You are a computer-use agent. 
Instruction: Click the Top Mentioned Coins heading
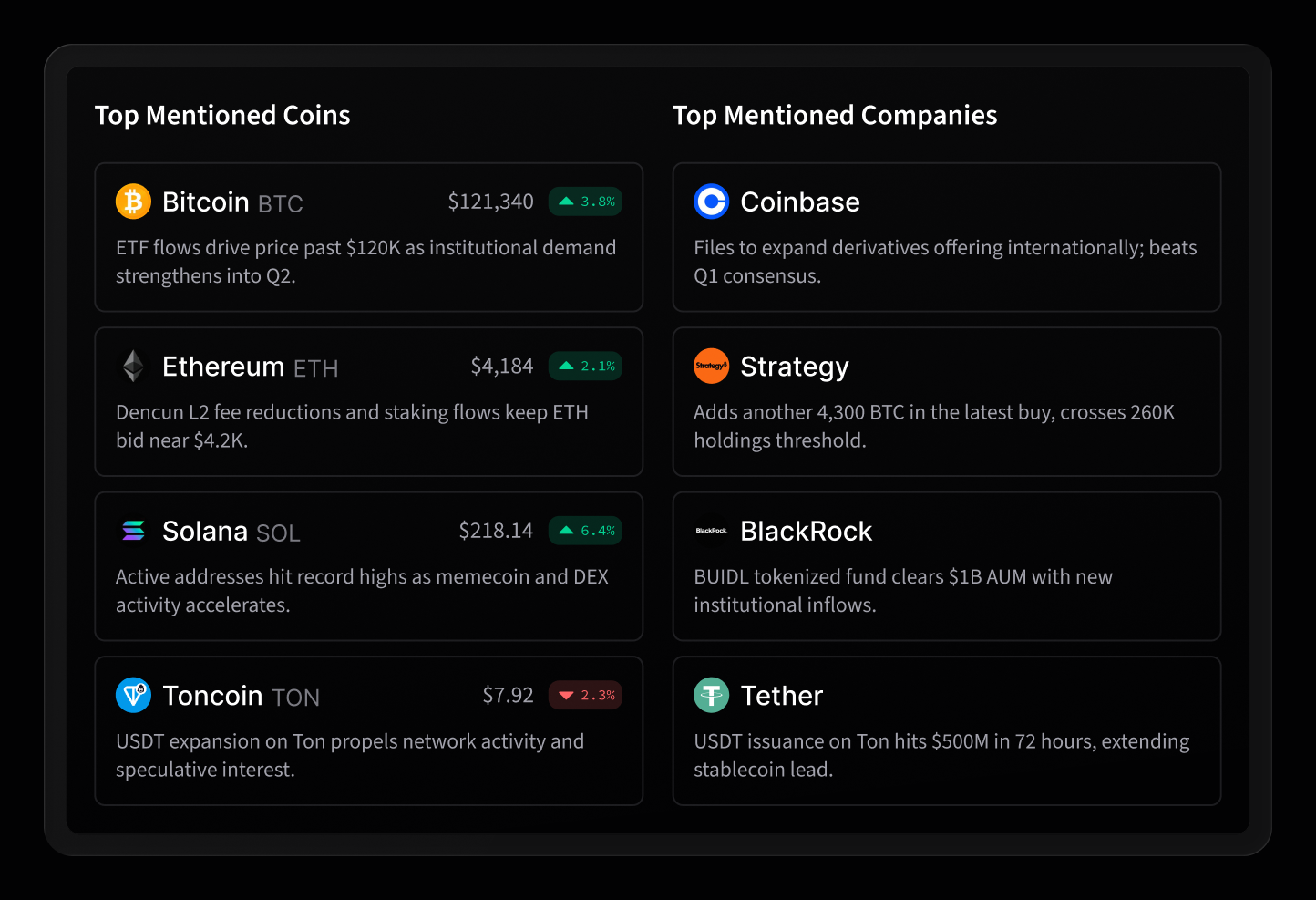click(222, 116)
